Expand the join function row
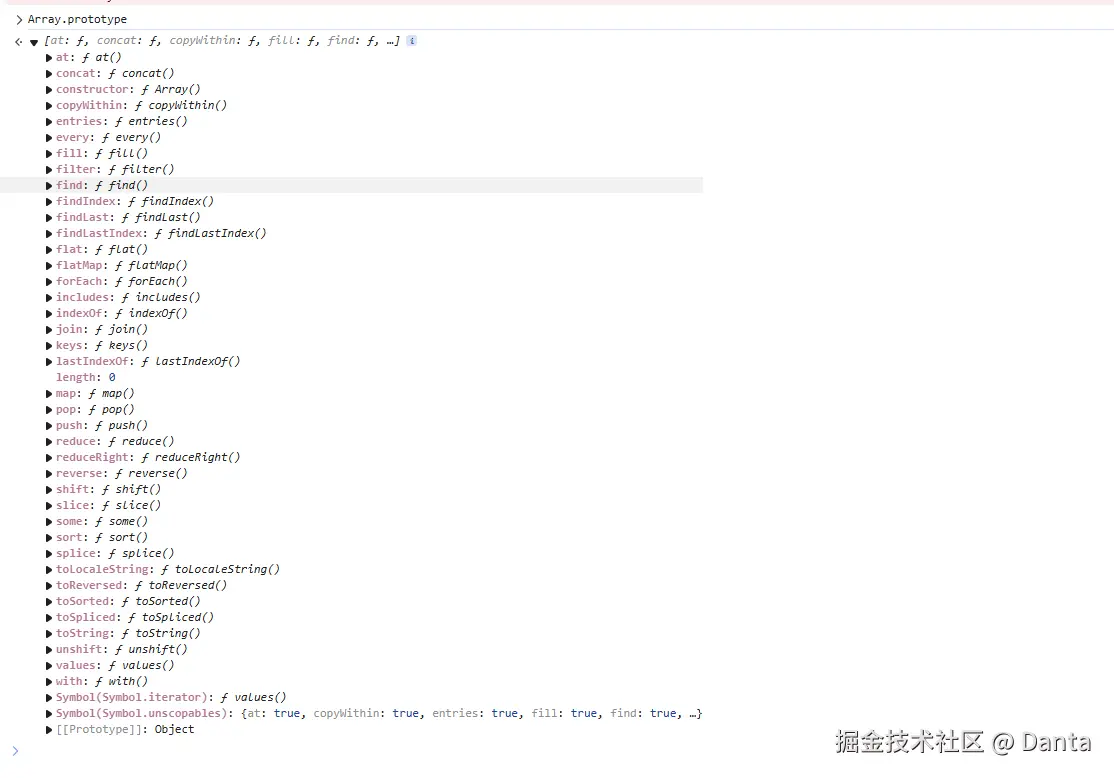This screenshot has height=778, width=1114. 49,330
